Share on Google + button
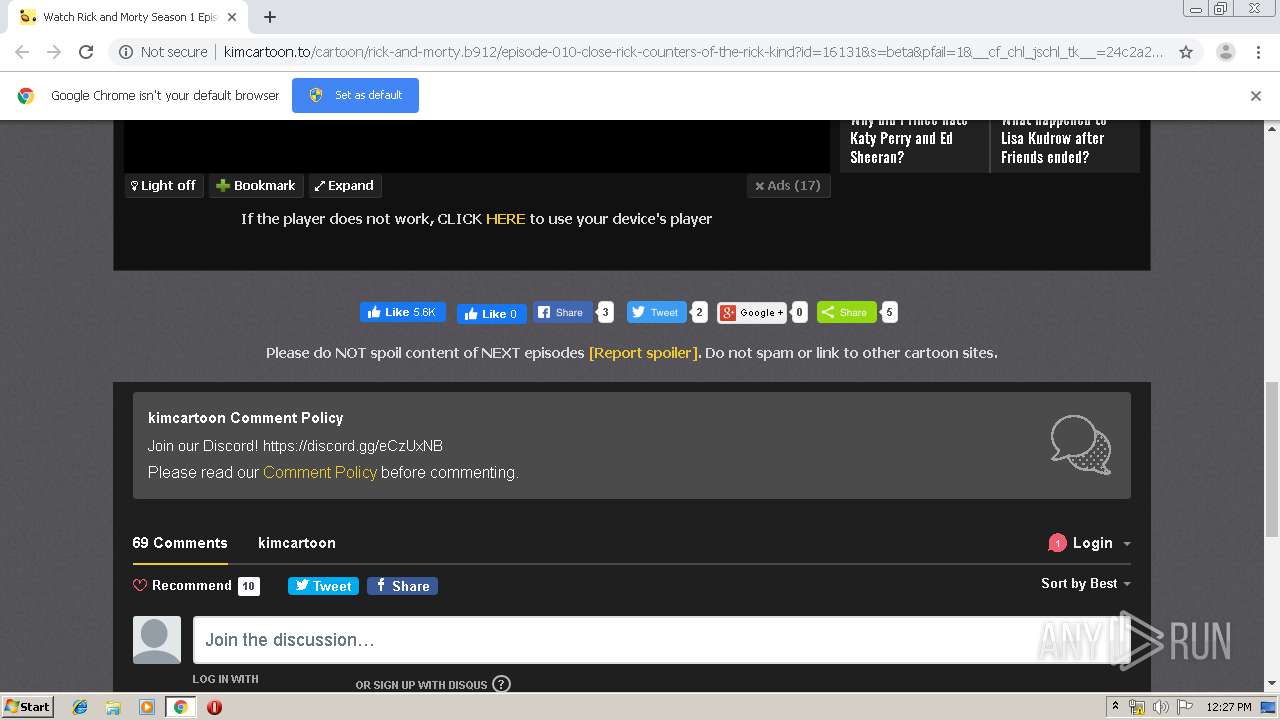 tap(753, 312)
